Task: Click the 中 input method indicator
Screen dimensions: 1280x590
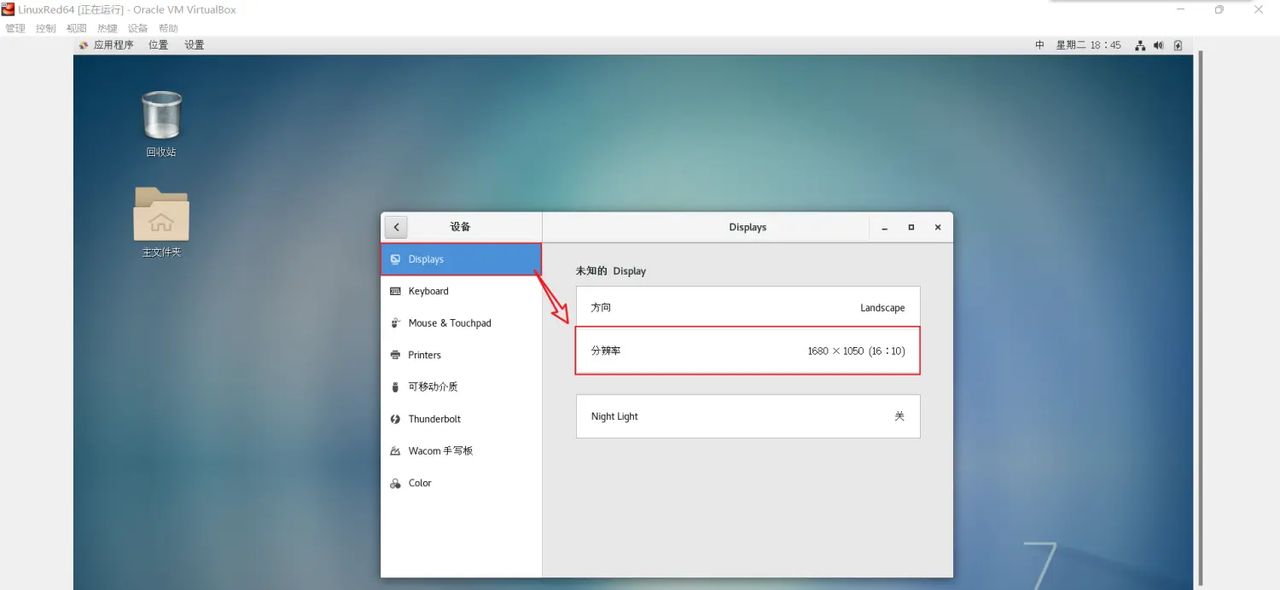Action: (1040, 45)
